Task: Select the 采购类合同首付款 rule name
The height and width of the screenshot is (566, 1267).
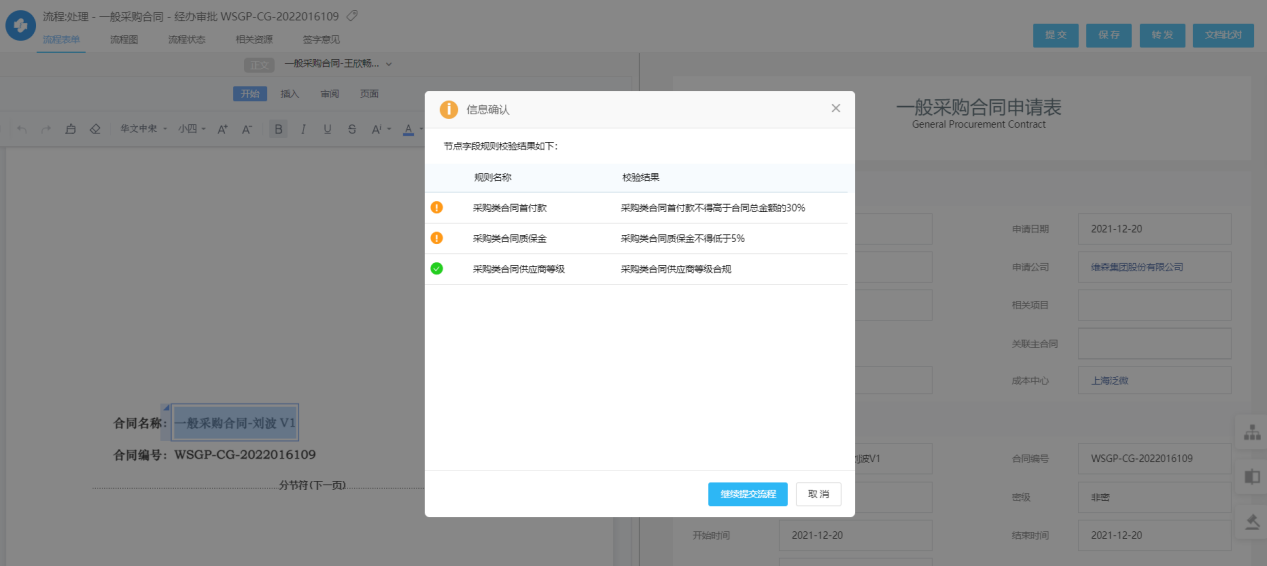Action: coord(510,208)
